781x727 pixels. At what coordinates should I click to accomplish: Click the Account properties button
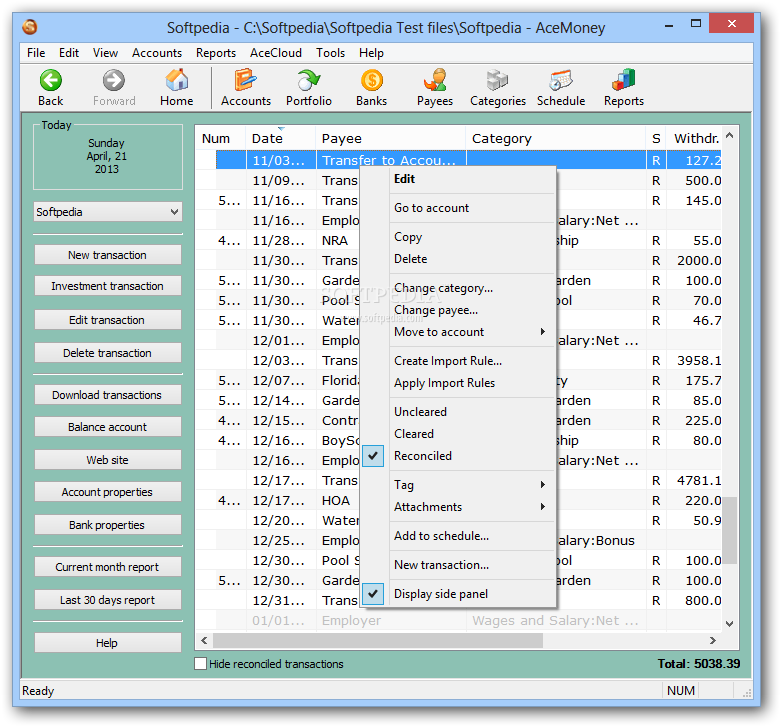click(x=108, y=492)
